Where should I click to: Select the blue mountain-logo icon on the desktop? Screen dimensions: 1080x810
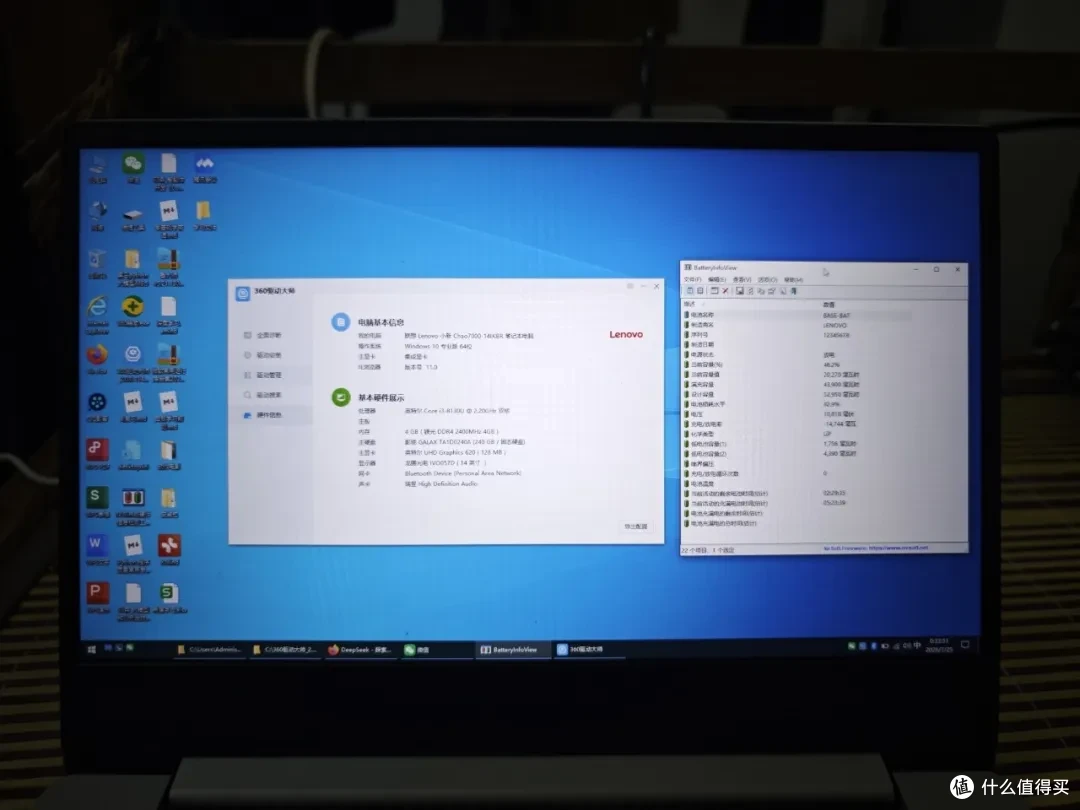(x=205, y=167)
